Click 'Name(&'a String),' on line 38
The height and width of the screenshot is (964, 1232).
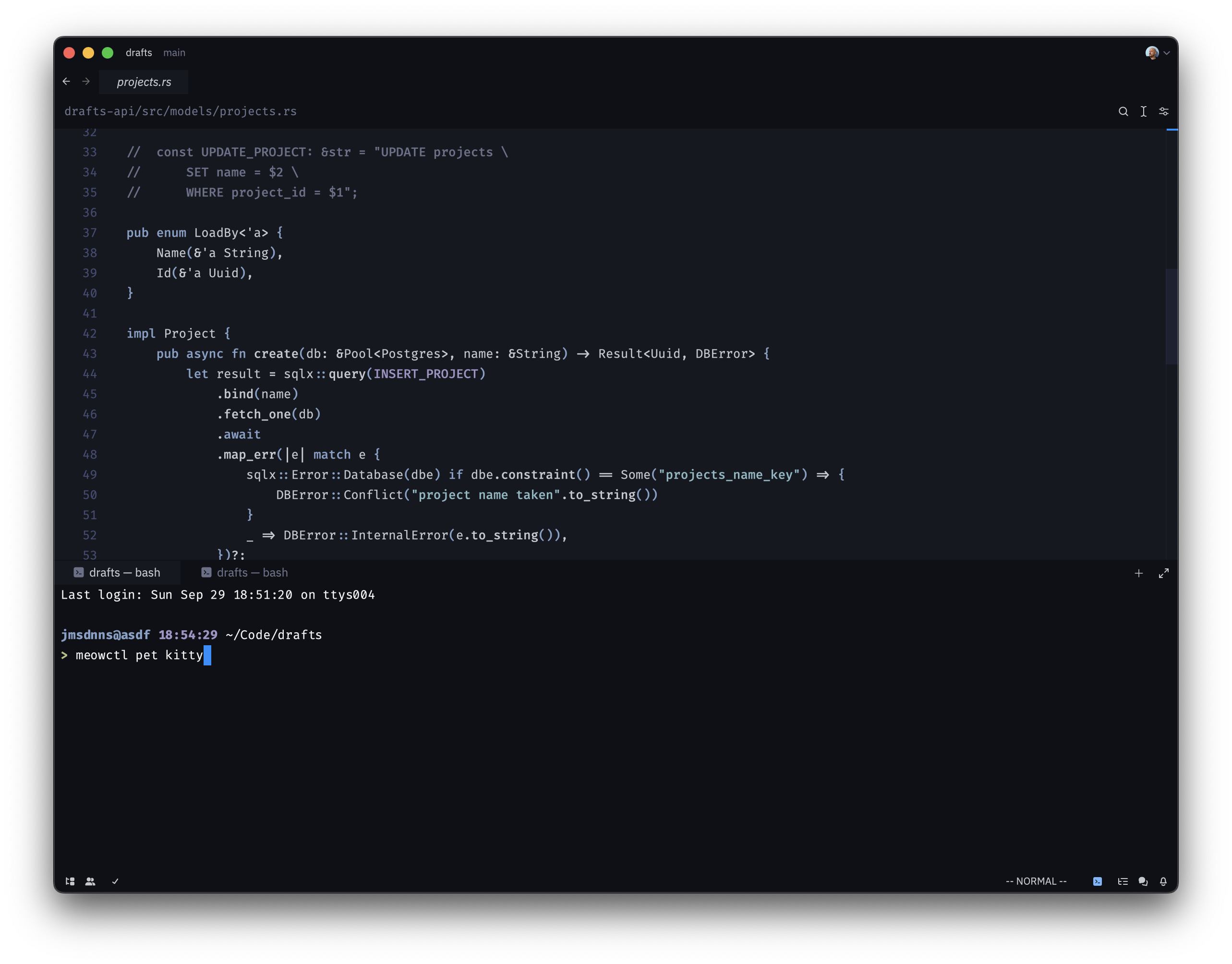pyautogui.click(x=219, y=253)
